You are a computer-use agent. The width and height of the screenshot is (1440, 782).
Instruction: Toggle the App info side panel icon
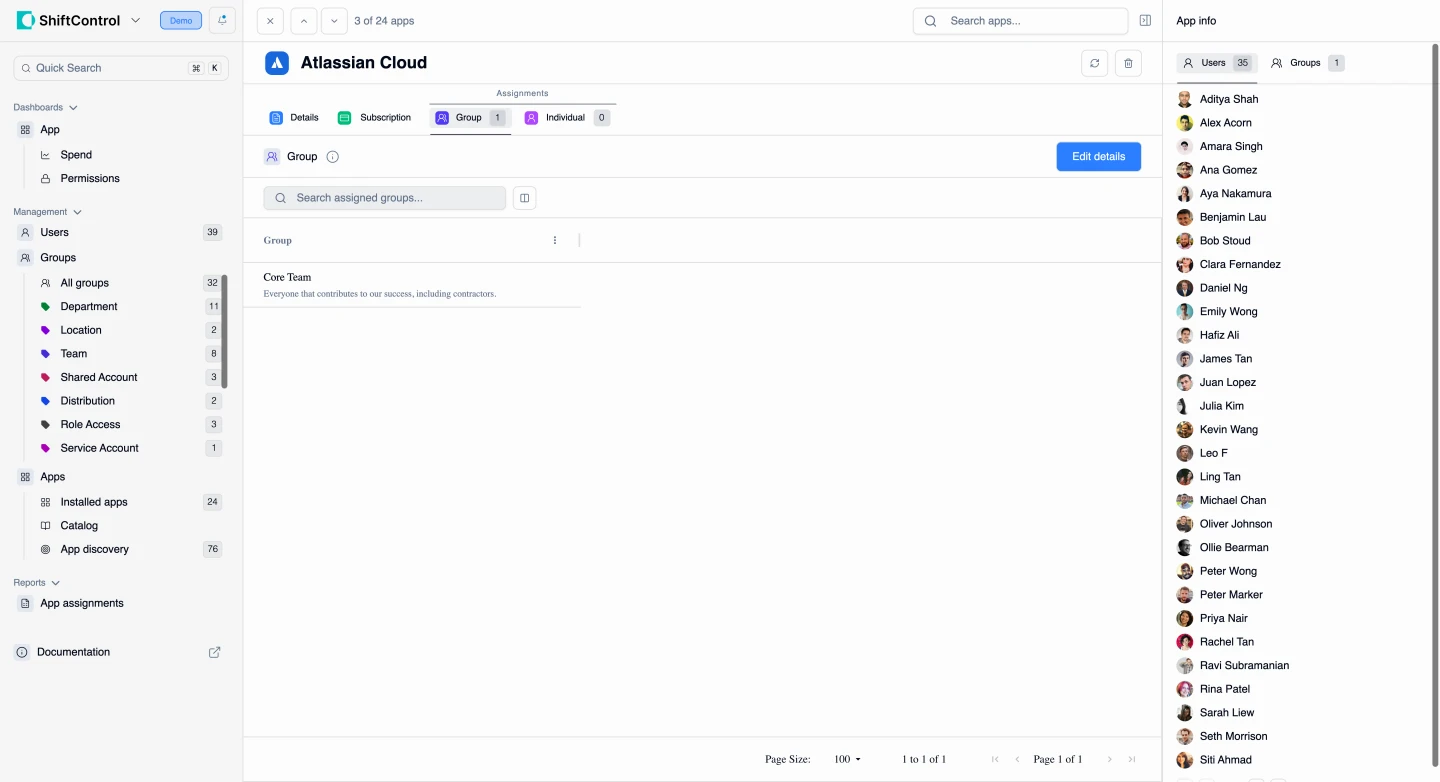[1145, 21]
